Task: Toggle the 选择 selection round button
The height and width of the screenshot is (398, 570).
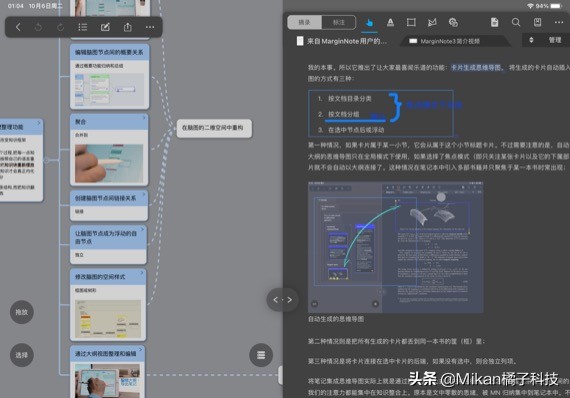Action: [x=22, y=355]
